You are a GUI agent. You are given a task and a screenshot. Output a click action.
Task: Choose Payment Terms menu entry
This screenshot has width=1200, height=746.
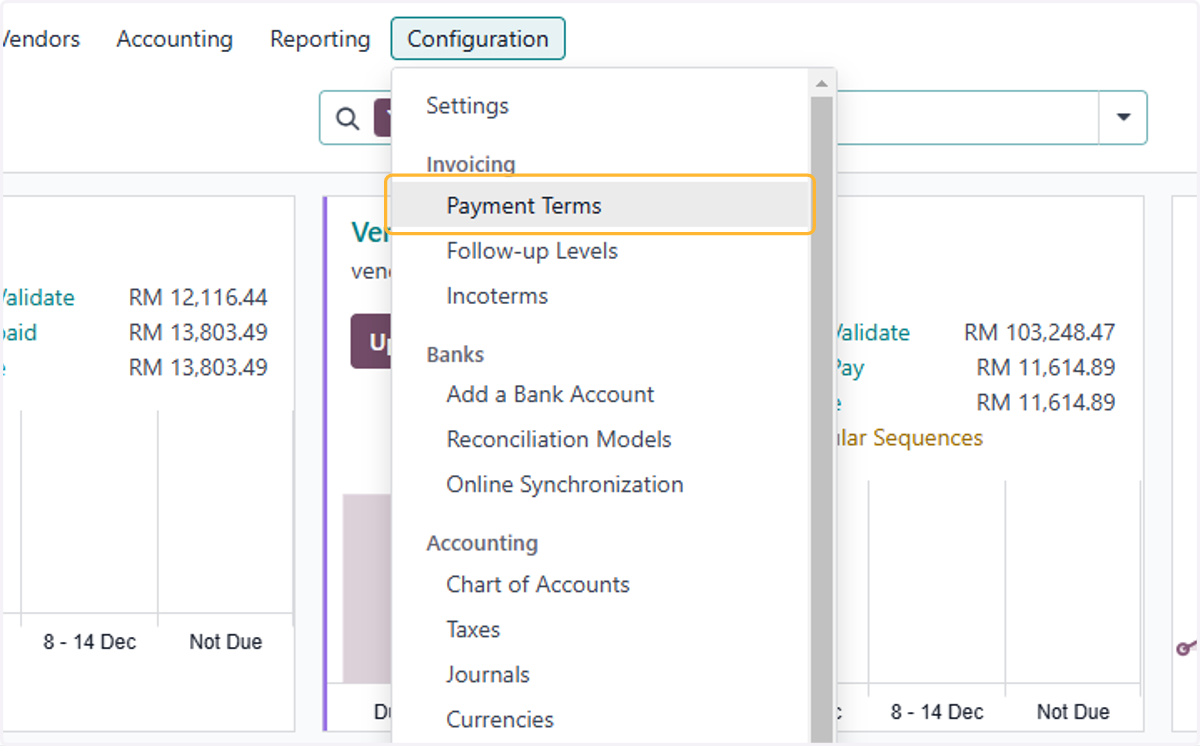tap(600, 206)
